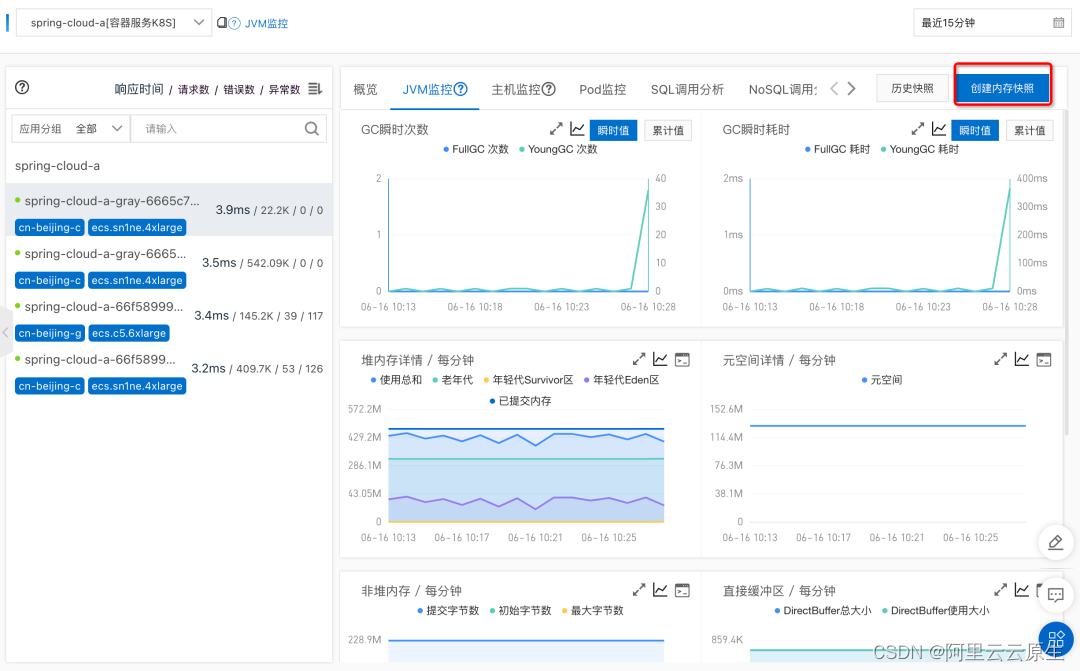Image resolution: width=1080 pixels, height=671 pixels.
Task: Open the 概览 tab
Action: [x=365, y=89]
